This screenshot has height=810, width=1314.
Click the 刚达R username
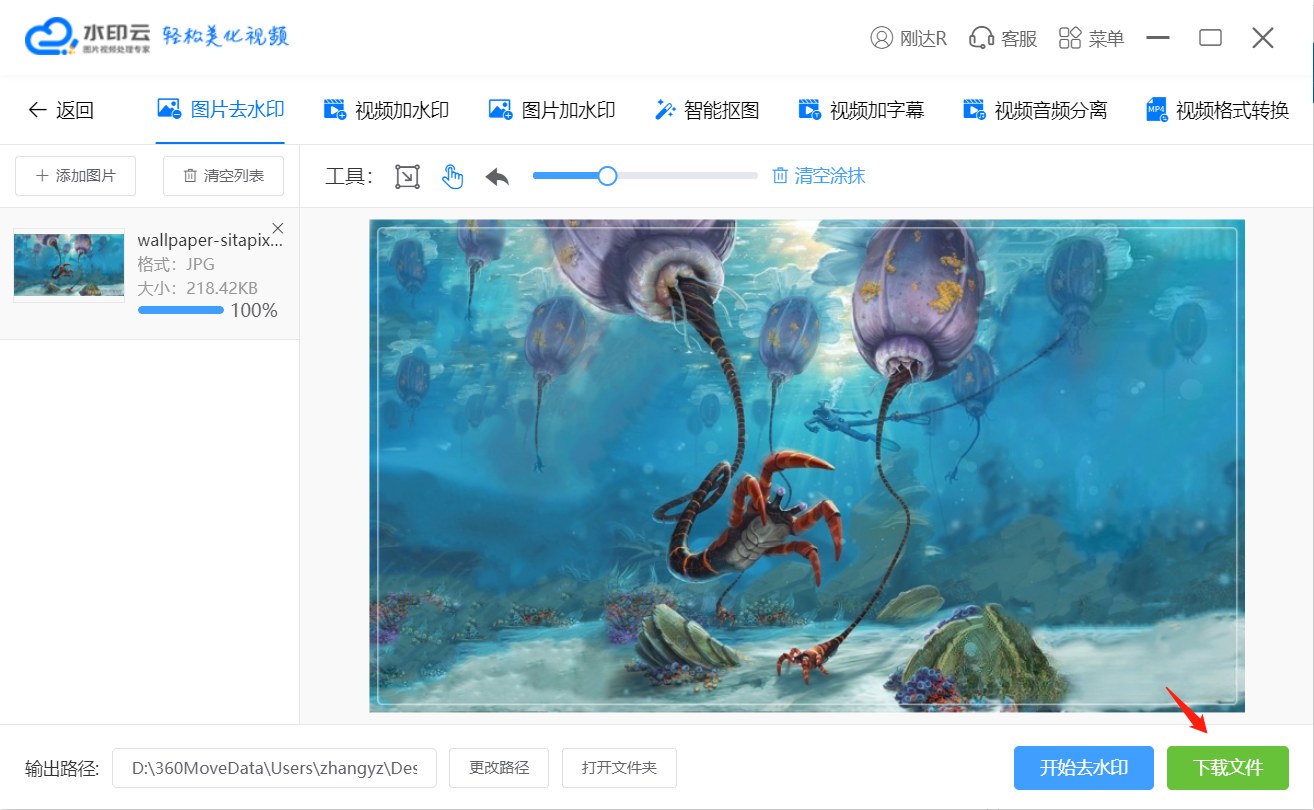(x=923, y=39)
